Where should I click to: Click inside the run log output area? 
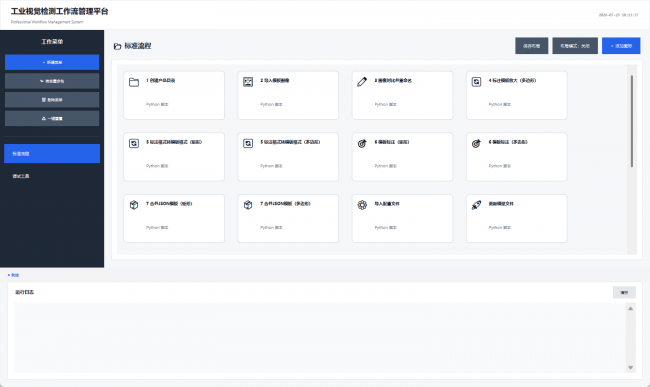(x=320, y=338)
